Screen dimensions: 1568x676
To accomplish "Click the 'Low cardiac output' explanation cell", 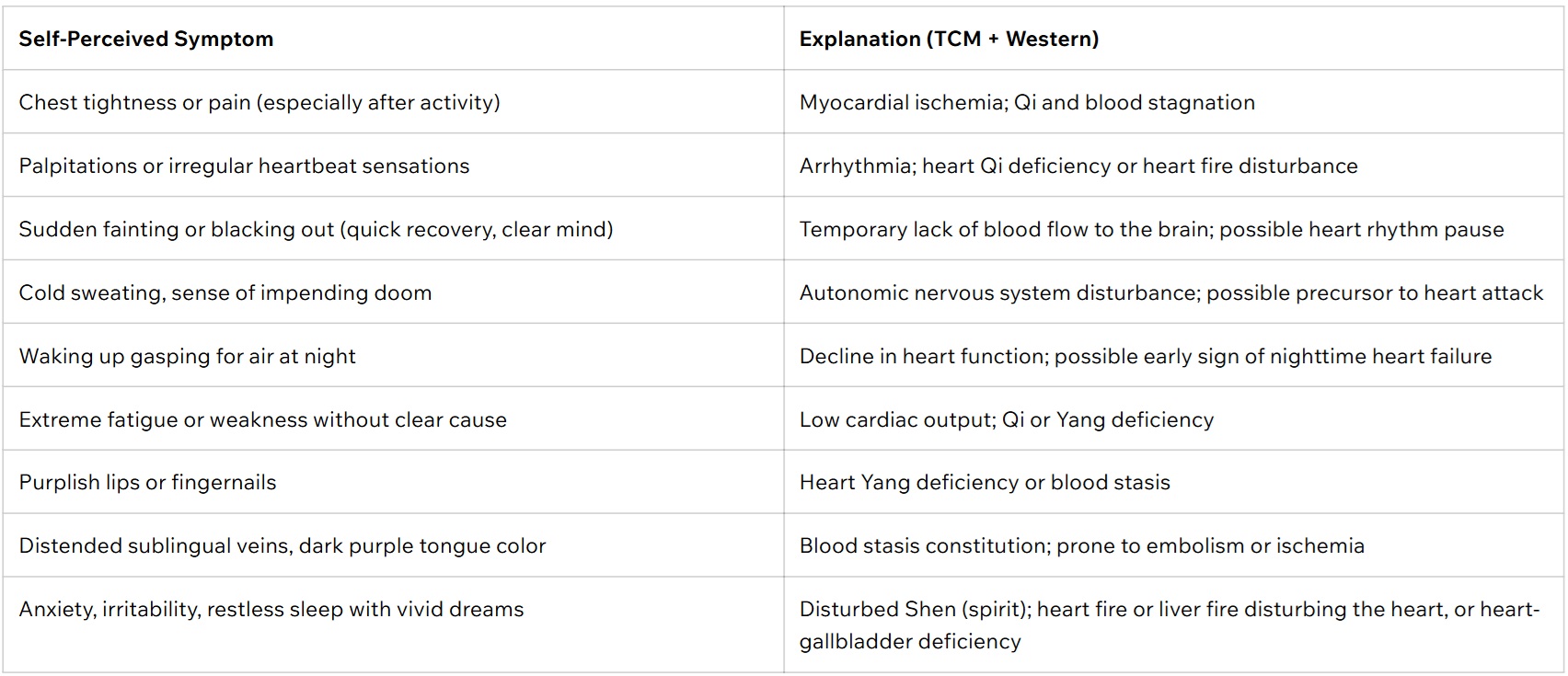I will [x=1007, y=419].
